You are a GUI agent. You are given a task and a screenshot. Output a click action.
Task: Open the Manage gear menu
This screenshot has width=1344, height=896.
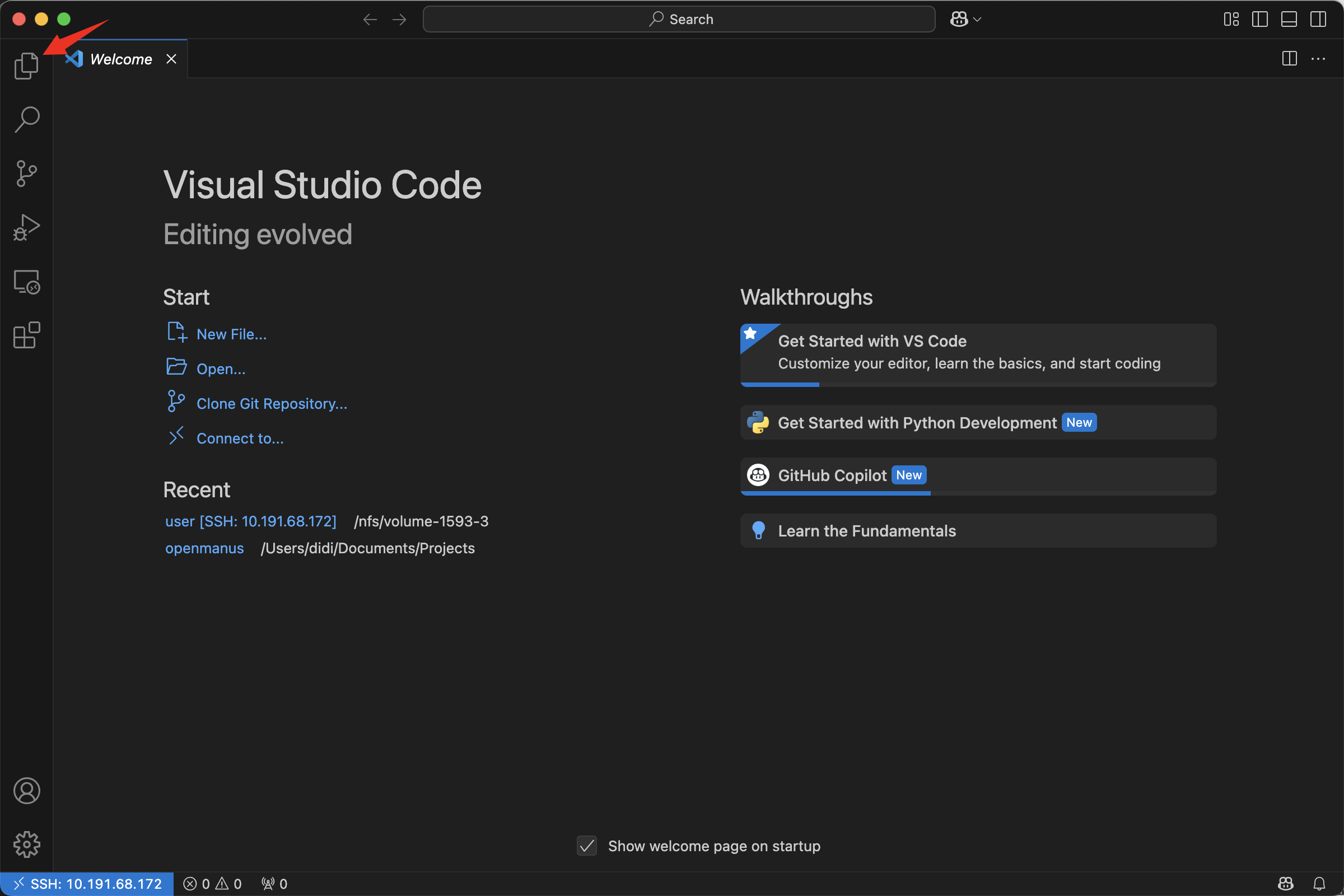click(26, 844)
